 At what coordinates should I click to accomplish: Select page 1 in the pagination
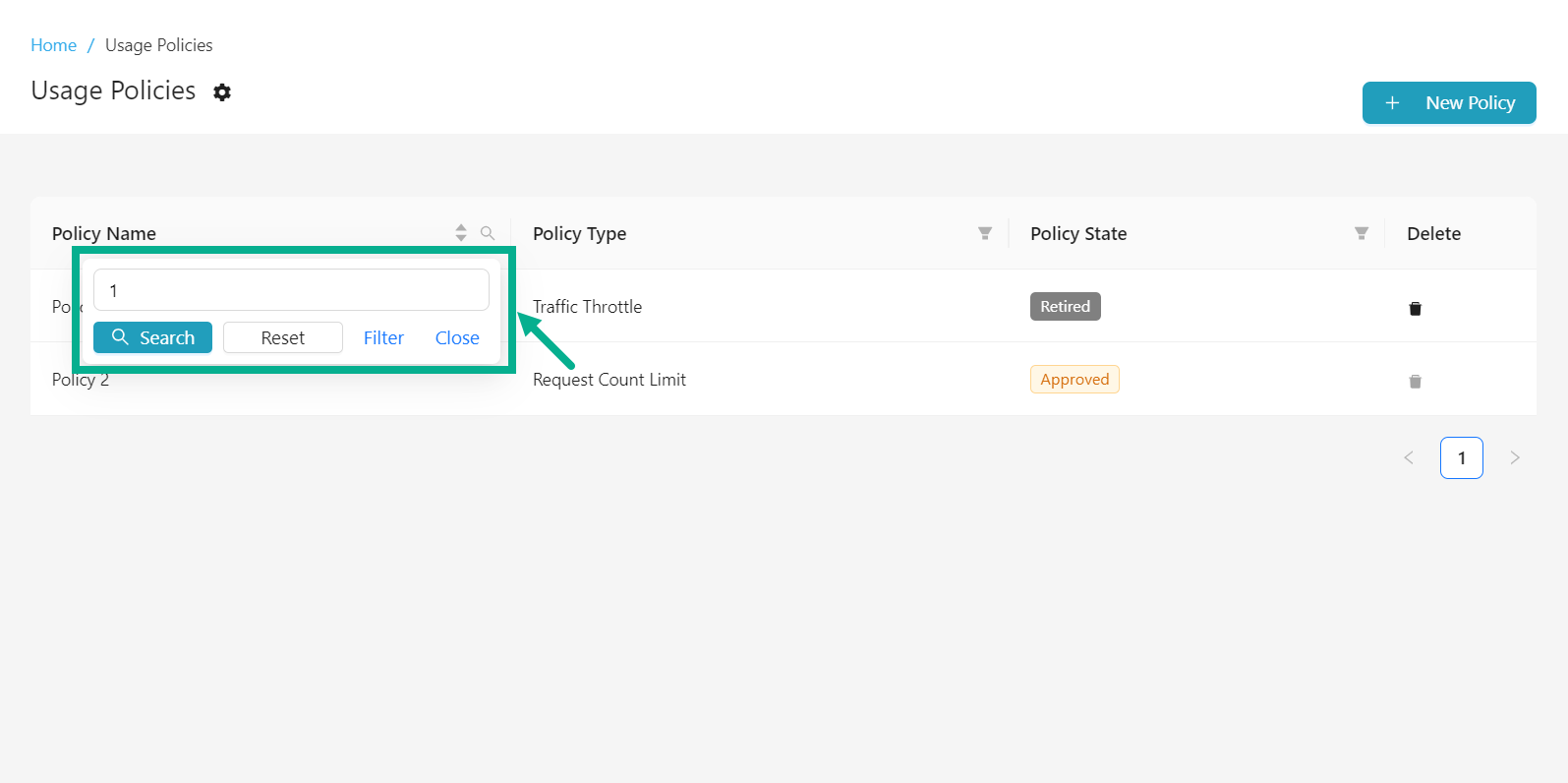pyautogui.click(x=1461, y=457)
